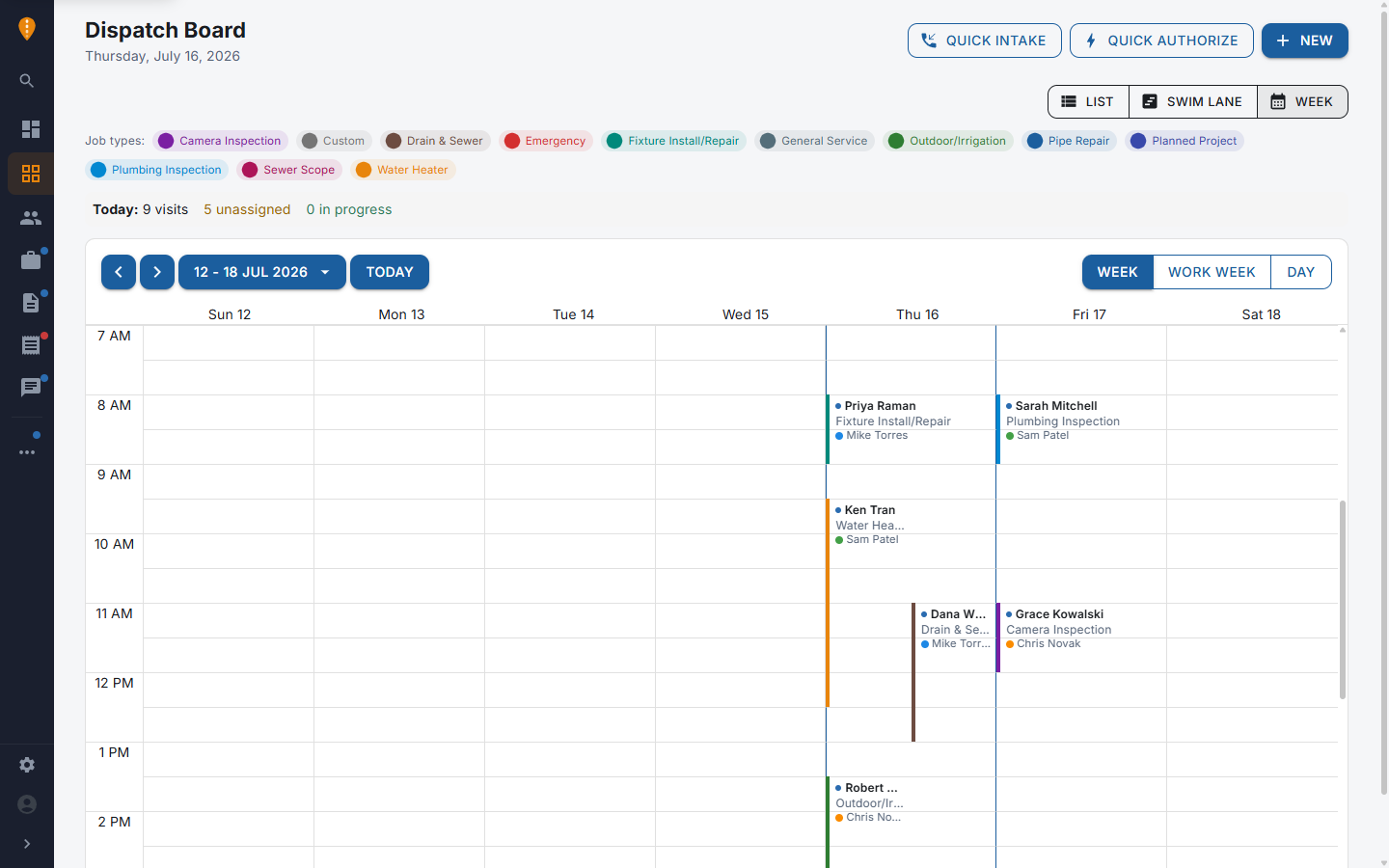Open Dana W... Drain & Sewer visit
The image size is (1389, 868).
coord(953,672)
